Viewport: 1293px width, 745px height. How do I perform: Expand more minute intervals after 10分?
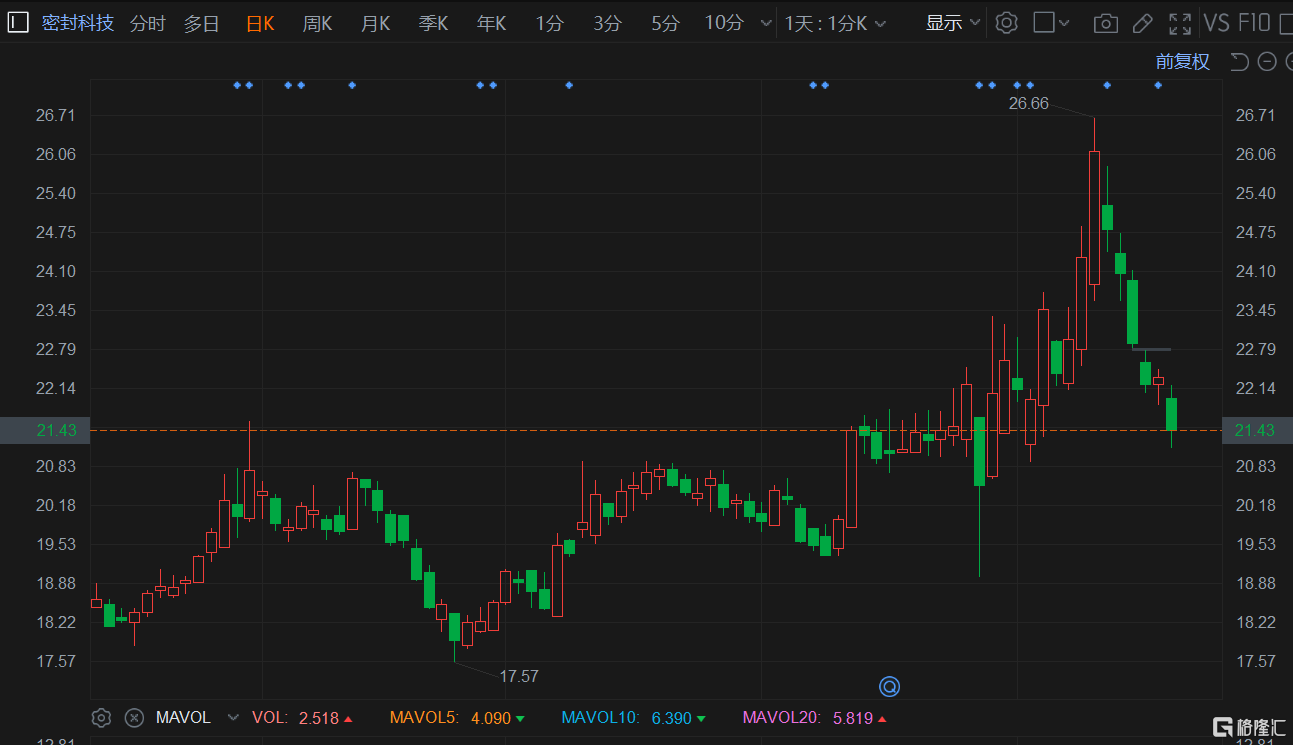(766, 23)
